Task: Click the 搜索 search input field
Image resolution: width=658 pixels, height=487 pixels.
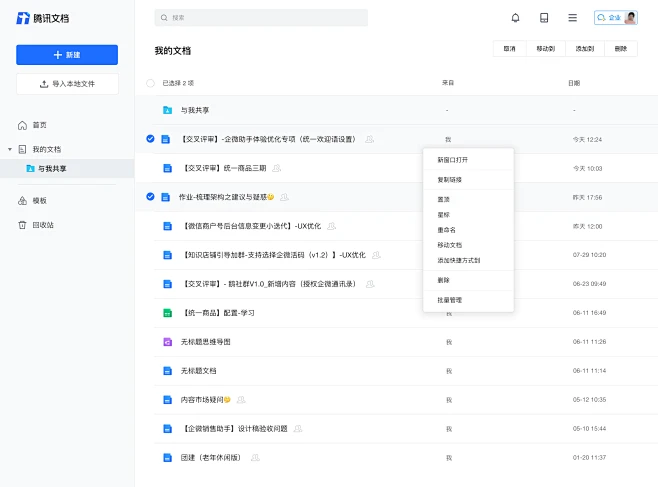Action: pos(261,18)
